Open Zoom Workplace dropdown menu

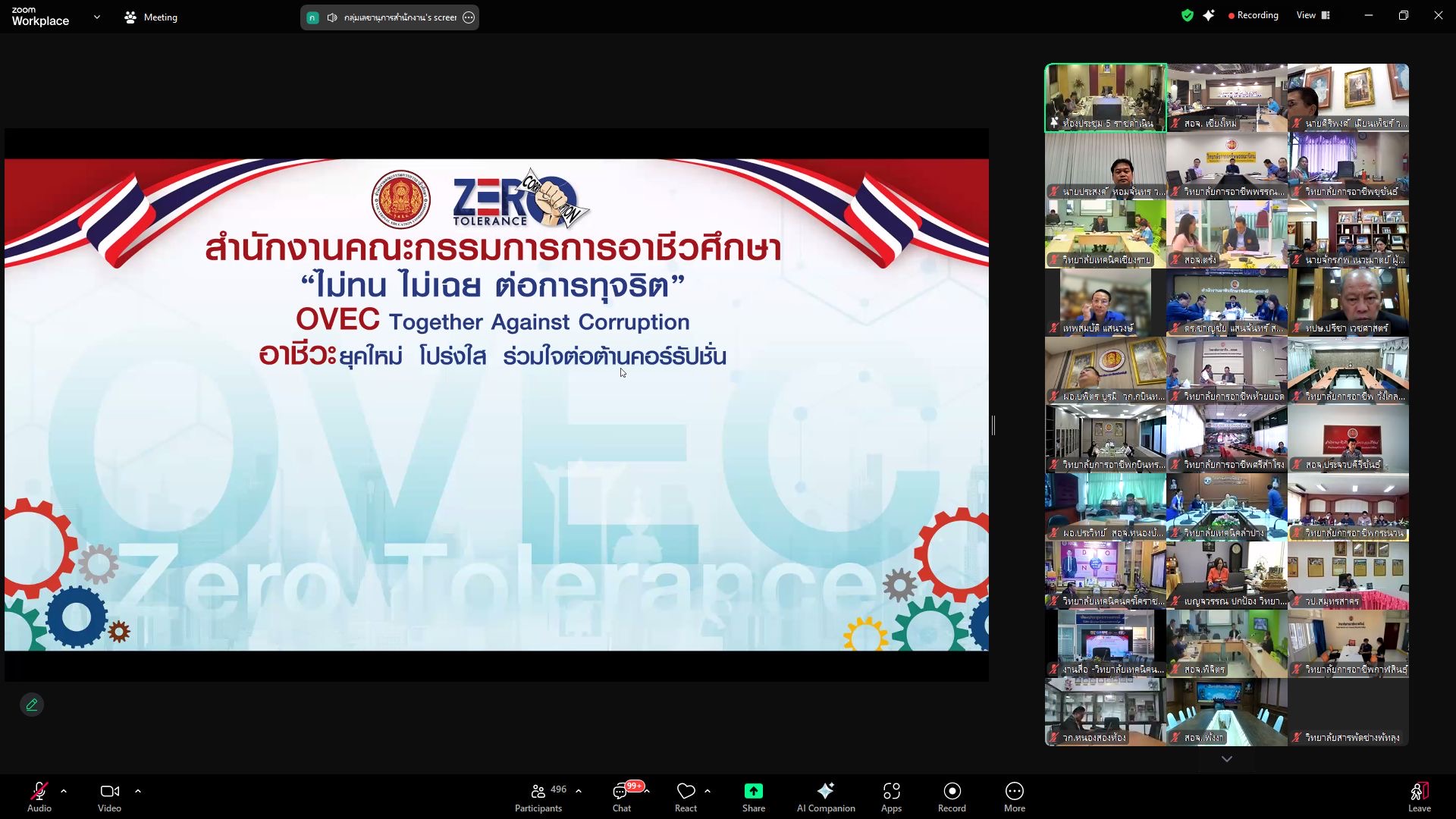click(x=97, y=17)
